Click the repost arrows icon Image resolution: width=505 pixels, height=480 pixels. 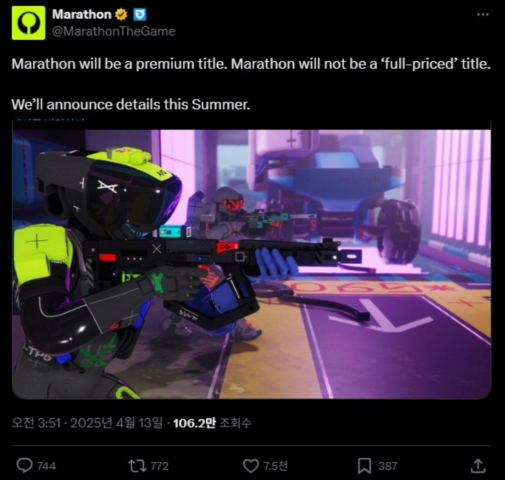tap(138, 466)
